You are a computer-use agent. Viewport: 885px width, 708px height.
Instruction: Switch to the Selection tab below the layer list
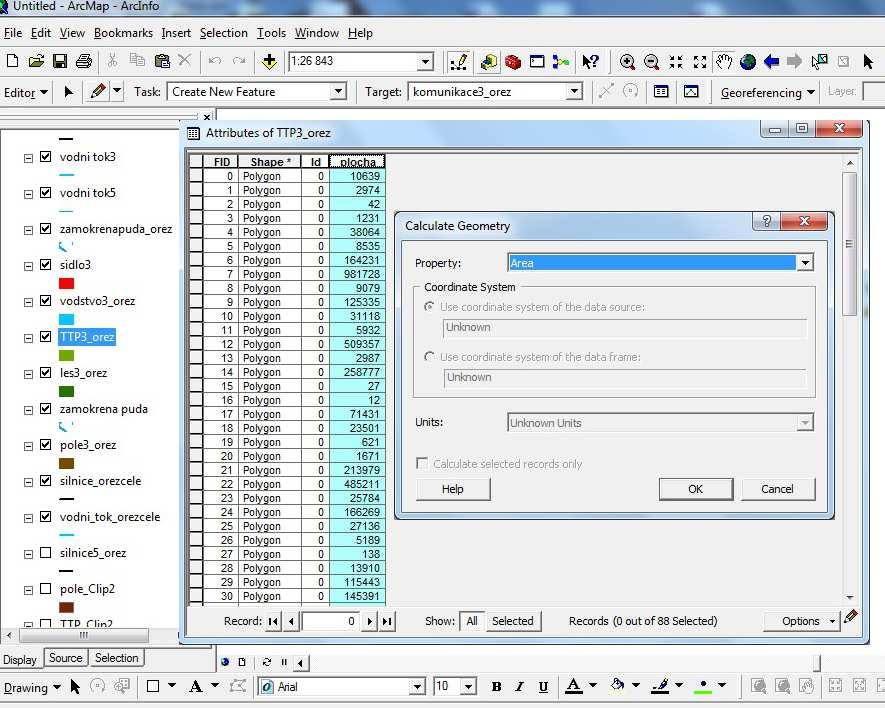[x=116, y=658]
